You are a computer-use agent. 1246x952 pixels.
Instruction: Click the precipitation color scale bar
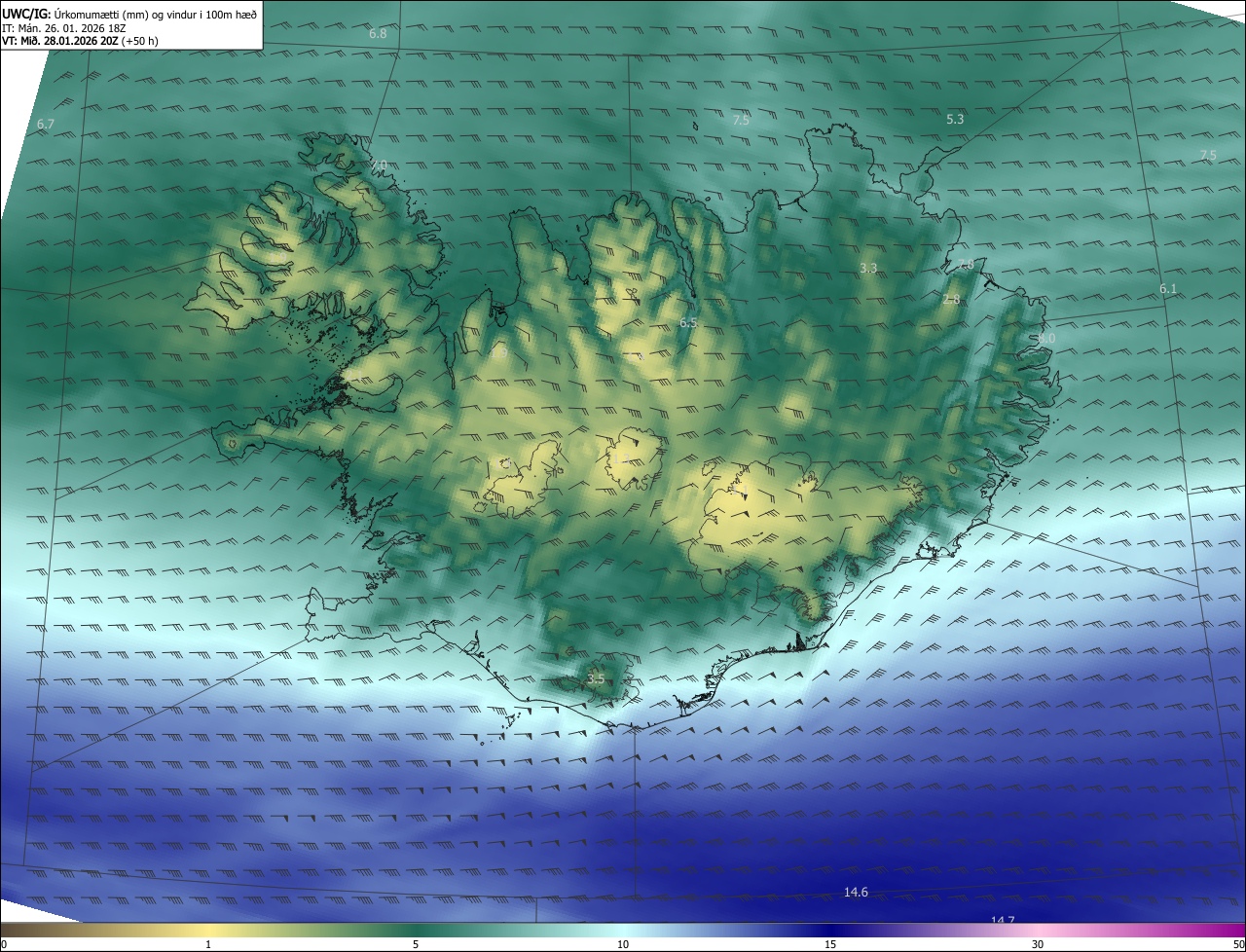point(623,931)
